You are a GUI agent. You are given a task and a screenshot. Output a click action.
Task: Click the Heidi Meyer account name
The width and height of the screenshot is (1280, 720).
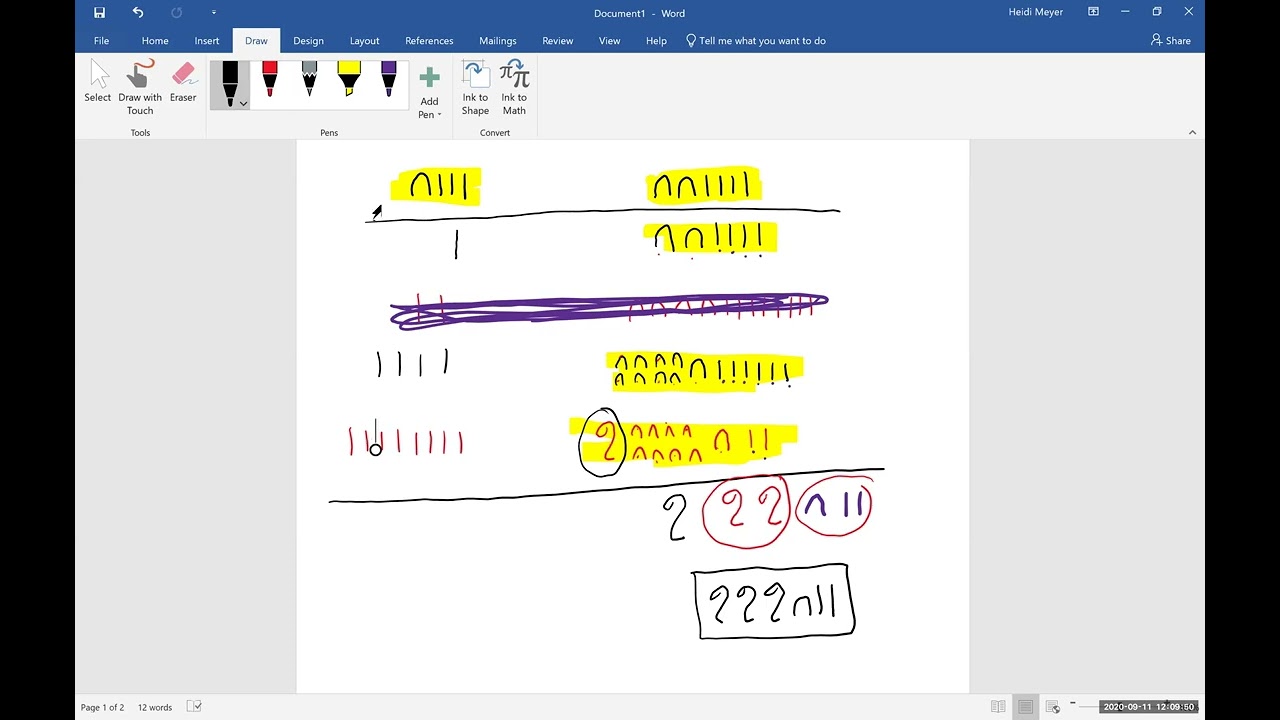tap(1035, 12)
